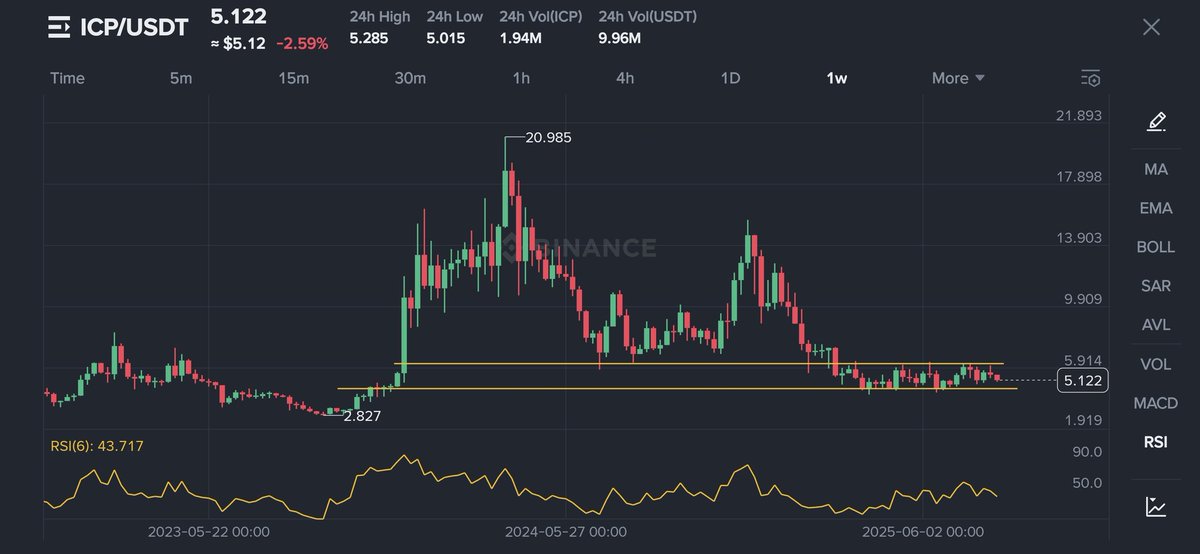
Task: Close the full-screen chart view
Action: [1151, 27]
